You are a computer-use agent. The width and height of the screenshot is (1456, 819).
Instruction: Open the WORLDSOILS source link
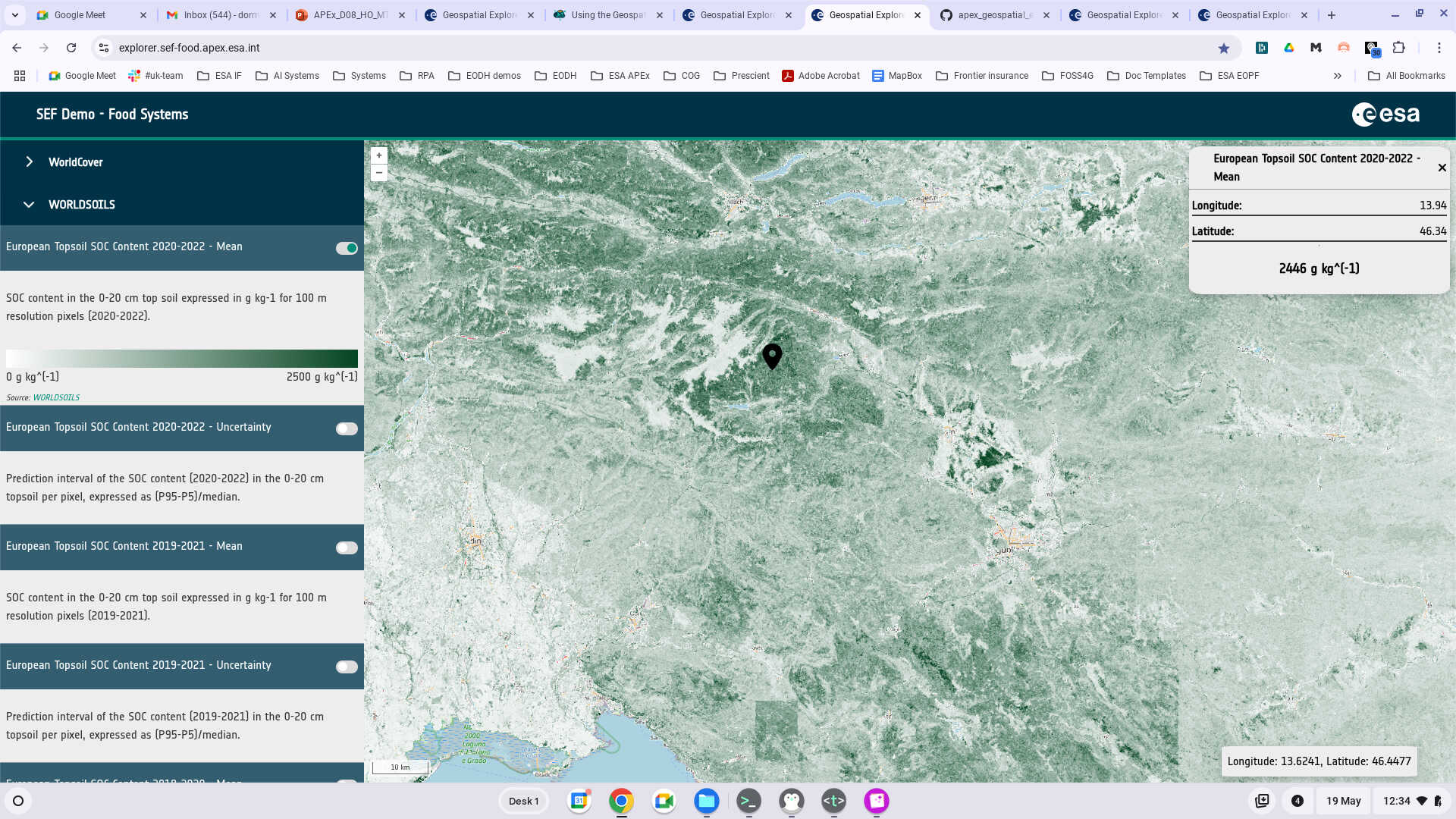(56, 397)
